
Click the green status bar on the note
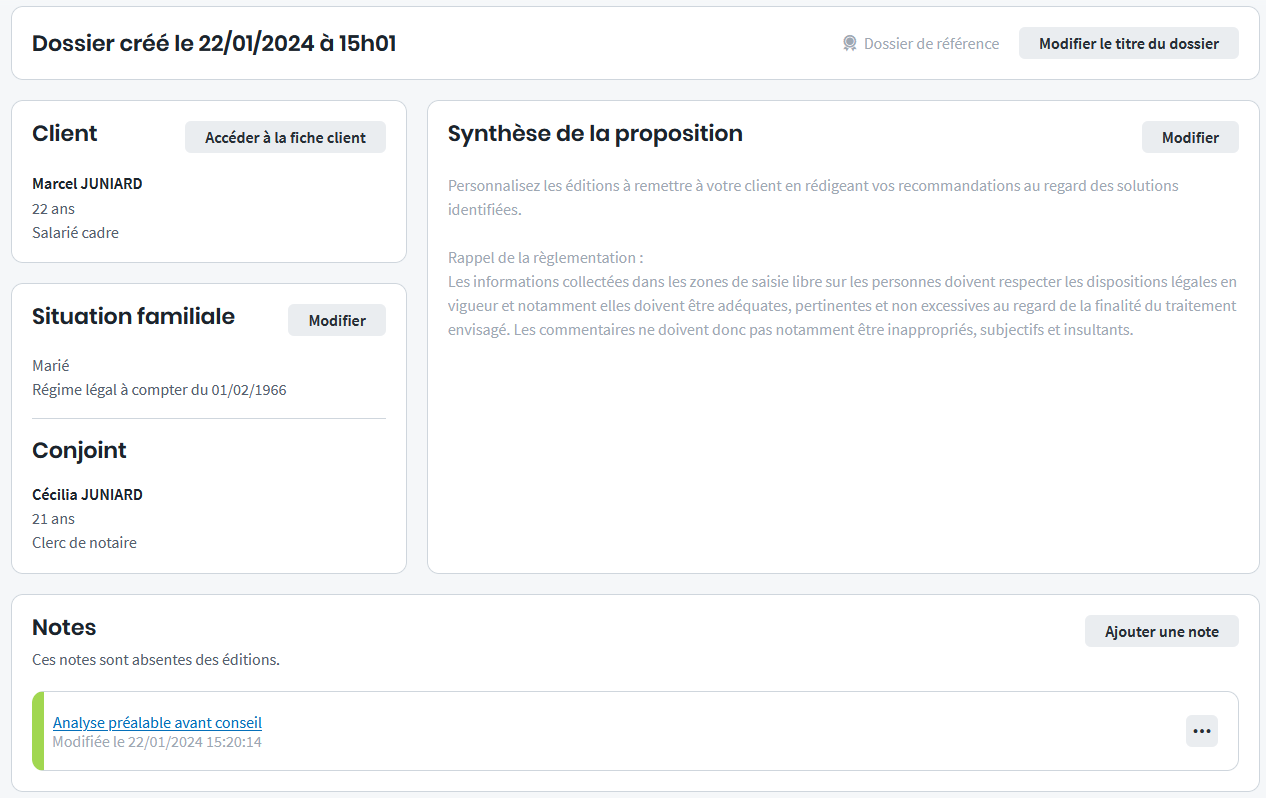coord(38,731)
